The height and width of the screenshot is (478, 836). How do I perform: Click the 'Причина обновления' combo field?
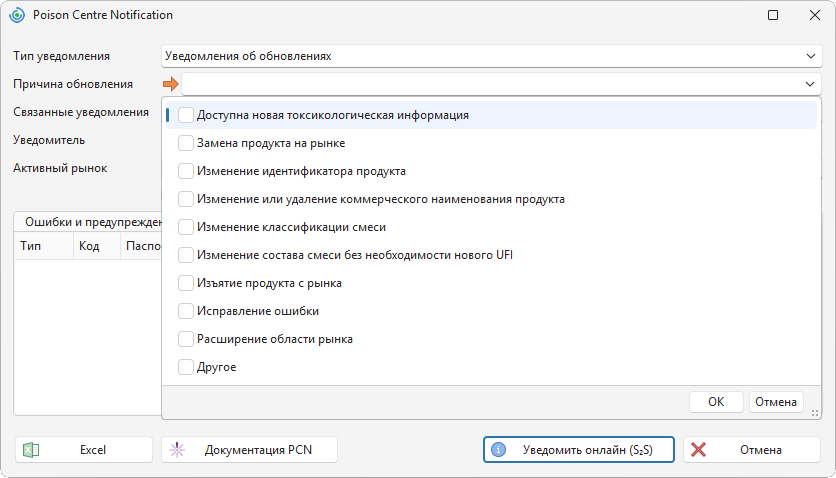pos(501,84)
